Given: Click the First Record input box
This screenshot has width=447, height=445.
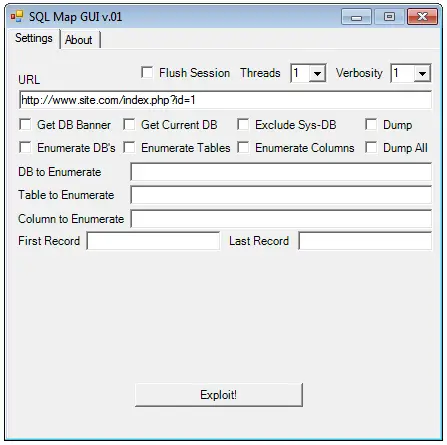Looking at the screenshot, I should click(x=153, y=241).
